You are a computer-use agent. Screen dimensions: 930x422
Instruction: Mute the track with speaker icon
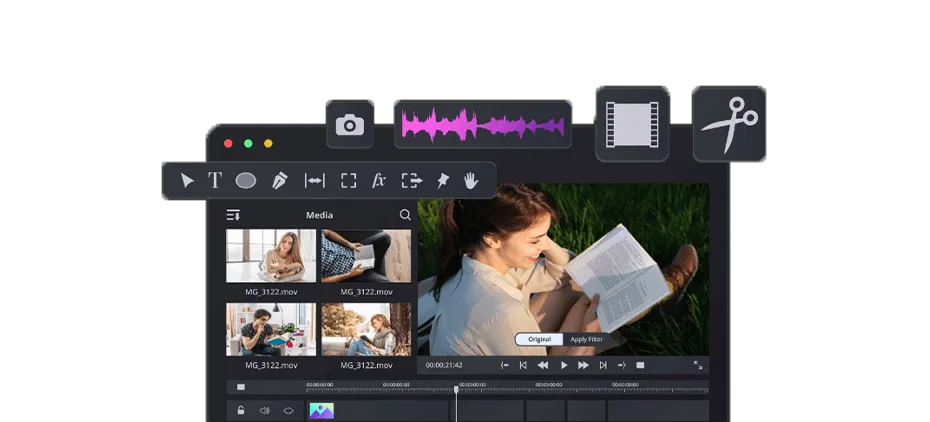tap(265, 411)
